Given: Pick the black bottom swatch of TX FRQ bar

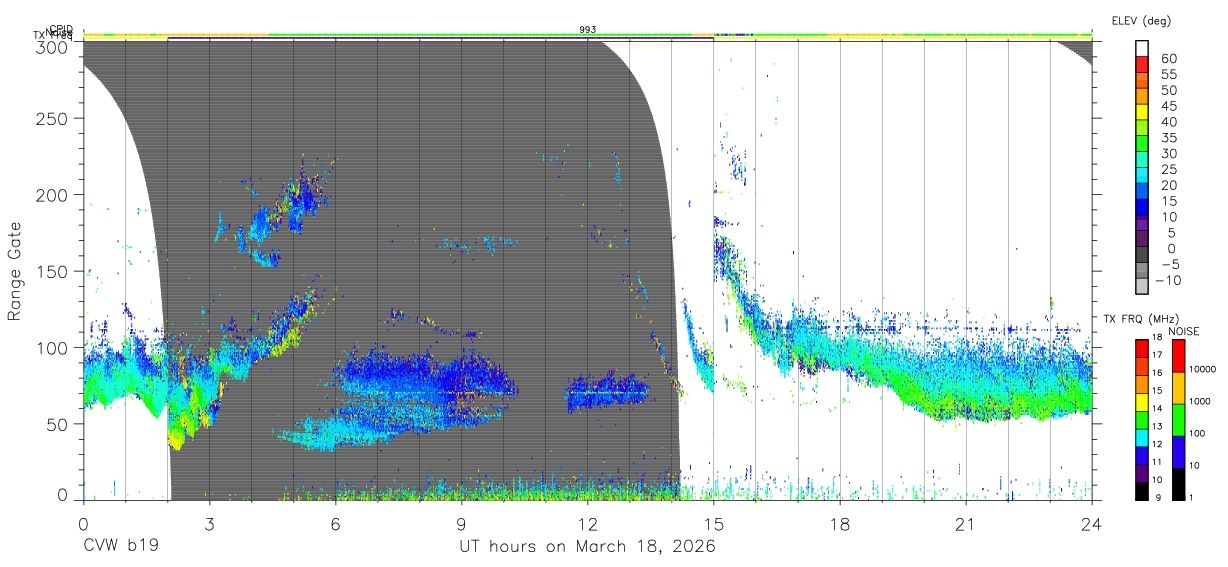Looking at the screenshot, I should [x=1142, y=489].
